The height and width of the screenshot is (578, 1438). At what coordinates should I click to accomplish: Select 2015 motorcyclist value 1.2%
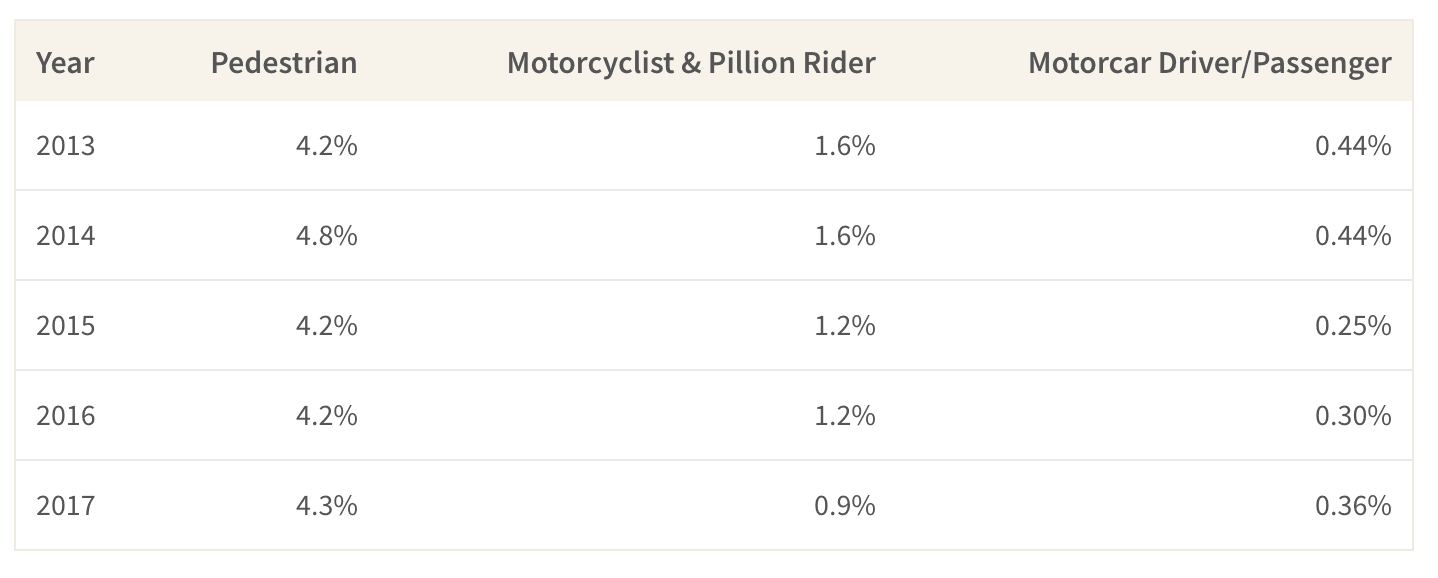click(x=845, y=326)
